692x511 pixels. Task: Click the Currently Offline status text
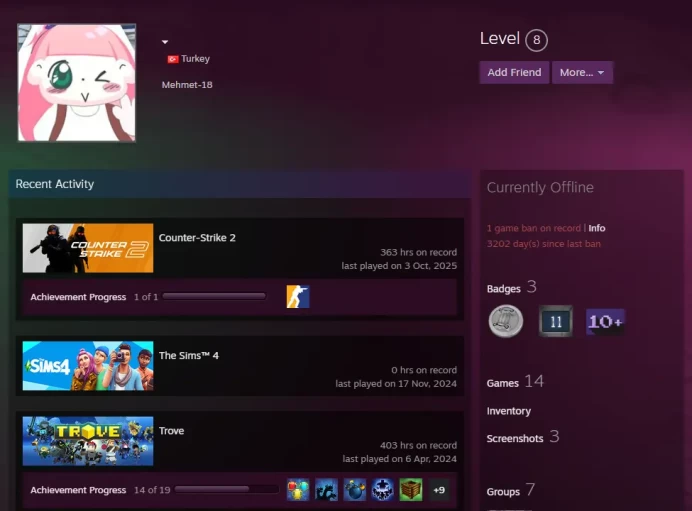(540, 187)
